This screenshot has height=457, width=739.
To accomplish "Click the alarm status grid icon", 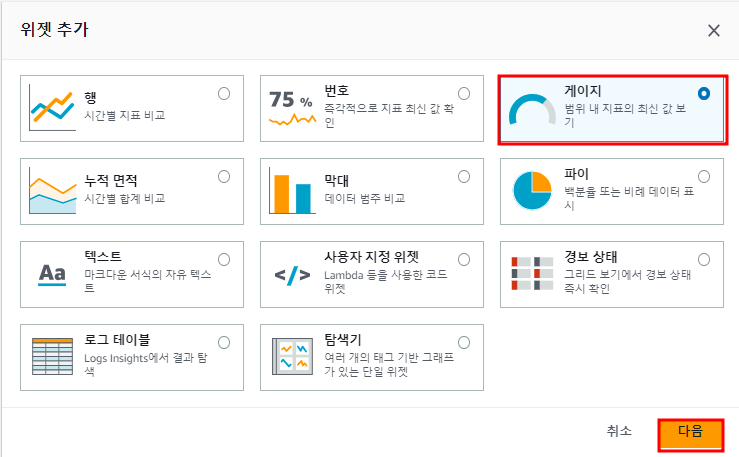I will pyautogui.click(x=532, y=273).
